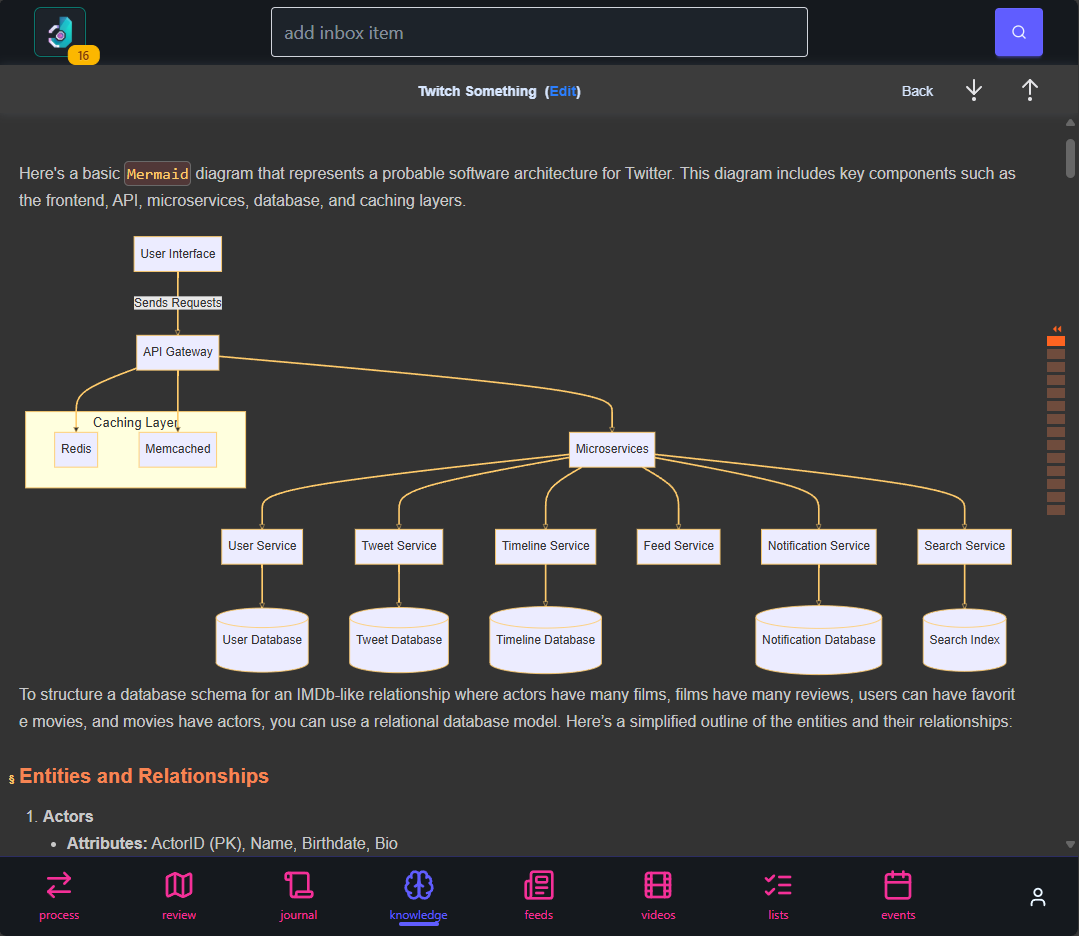Click the User Service node
The width and height of the screenshot is (1079, 936).
click(x=262, y=546)
